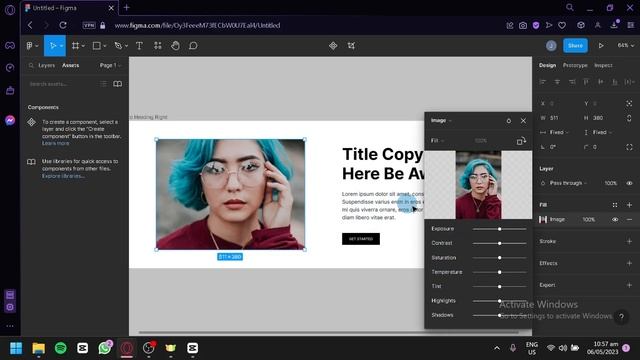Click the GET STARTED button on canvas
640x360 pixels.
click(x=361, y=239)
